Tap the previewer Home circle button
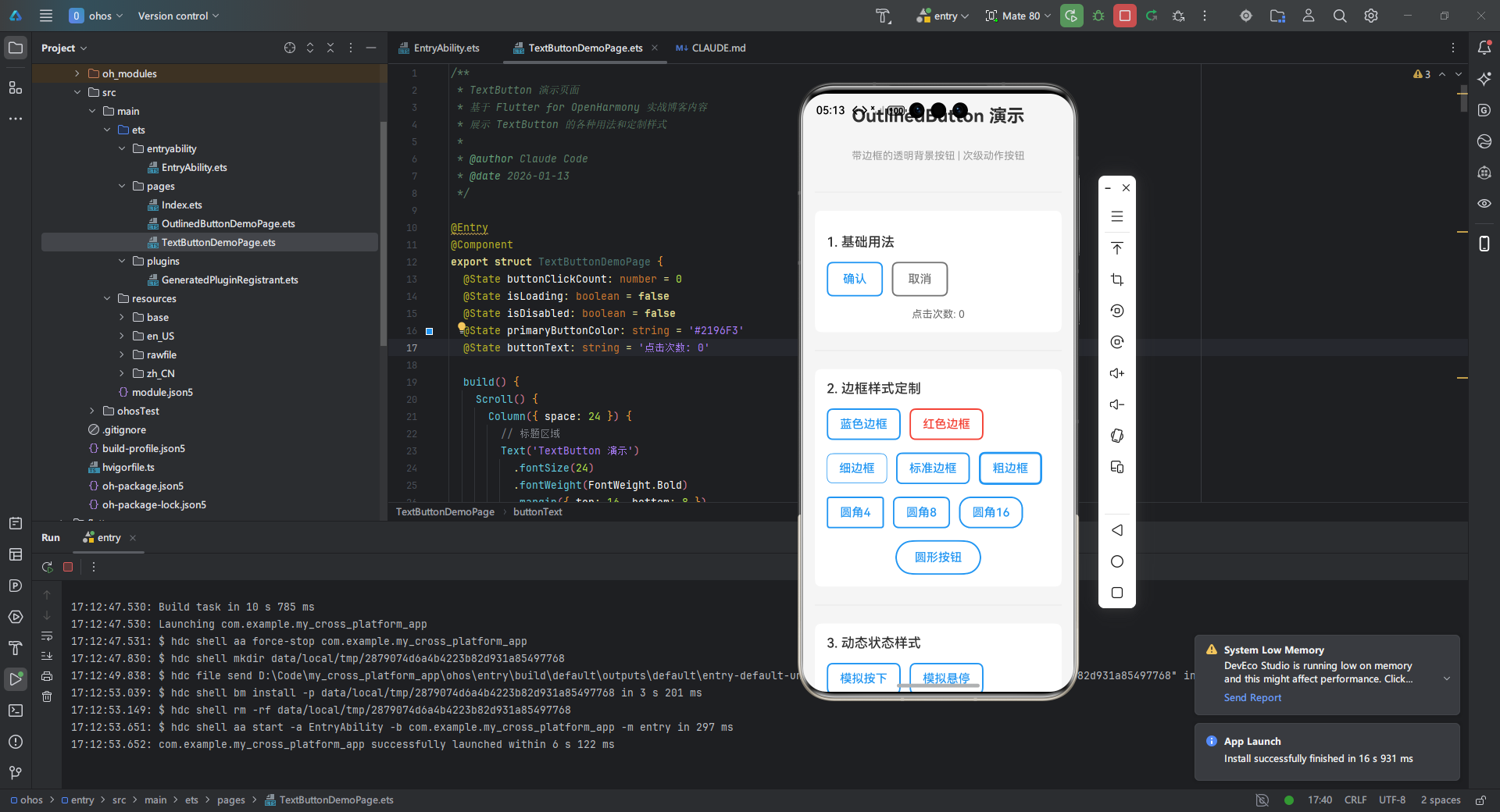1500x812 pixels. tap(1117, 561)
